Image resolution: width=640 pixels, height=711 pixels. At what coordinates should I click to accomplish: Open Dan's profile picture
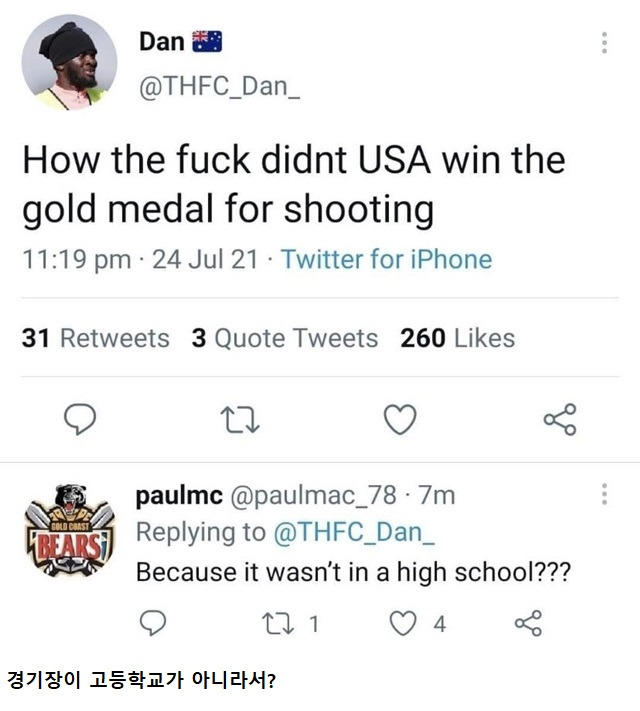pyautogui.click(x=69, y=62)
